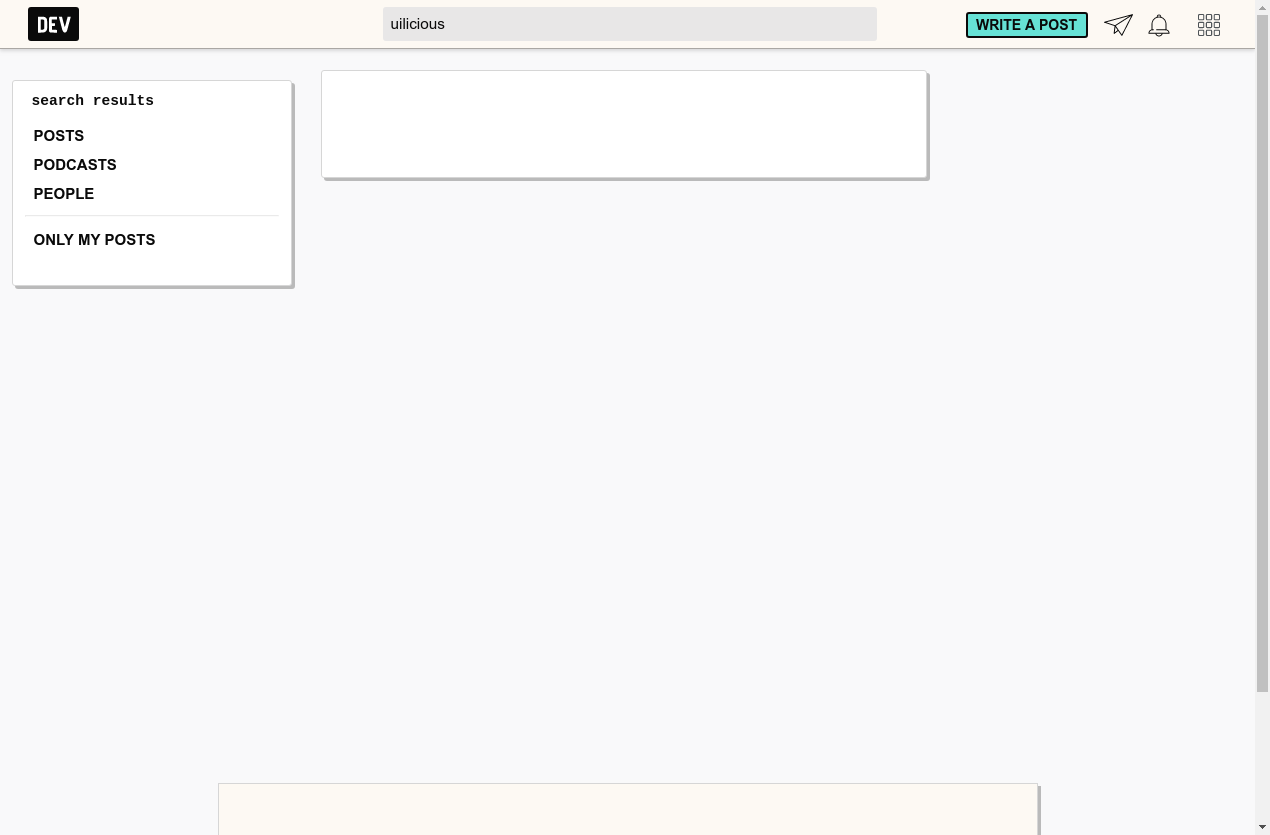Click the empty search results card
The width and height of the screenshot is (1270, 835).
point(624,124)
